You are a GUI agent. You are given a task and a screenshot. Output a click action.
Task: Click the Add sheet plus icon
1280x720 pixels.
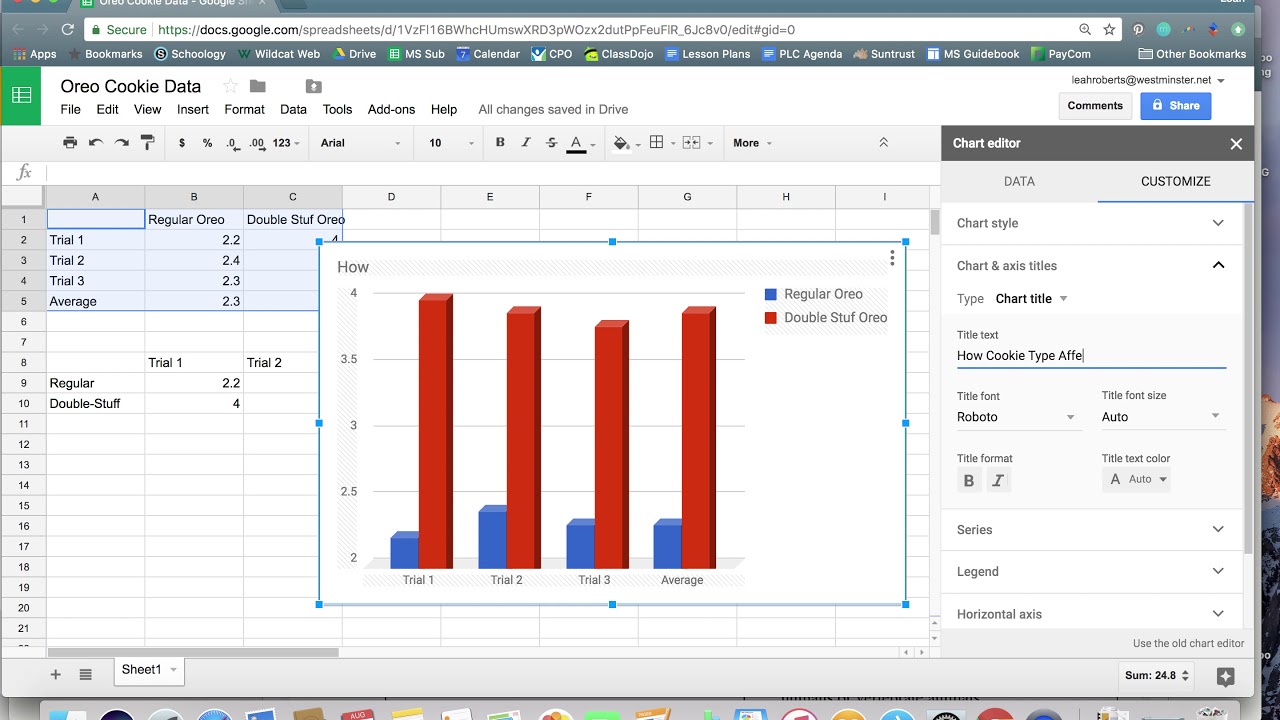click(x=56, y=675)
